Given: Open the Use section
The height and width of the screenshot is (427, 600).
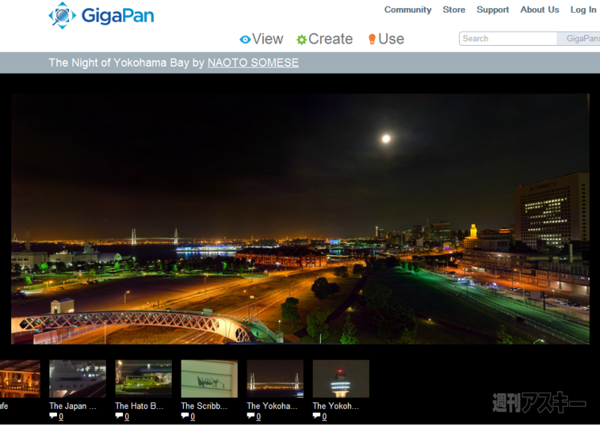Looking at the screenshot, I should coord(391,39).
